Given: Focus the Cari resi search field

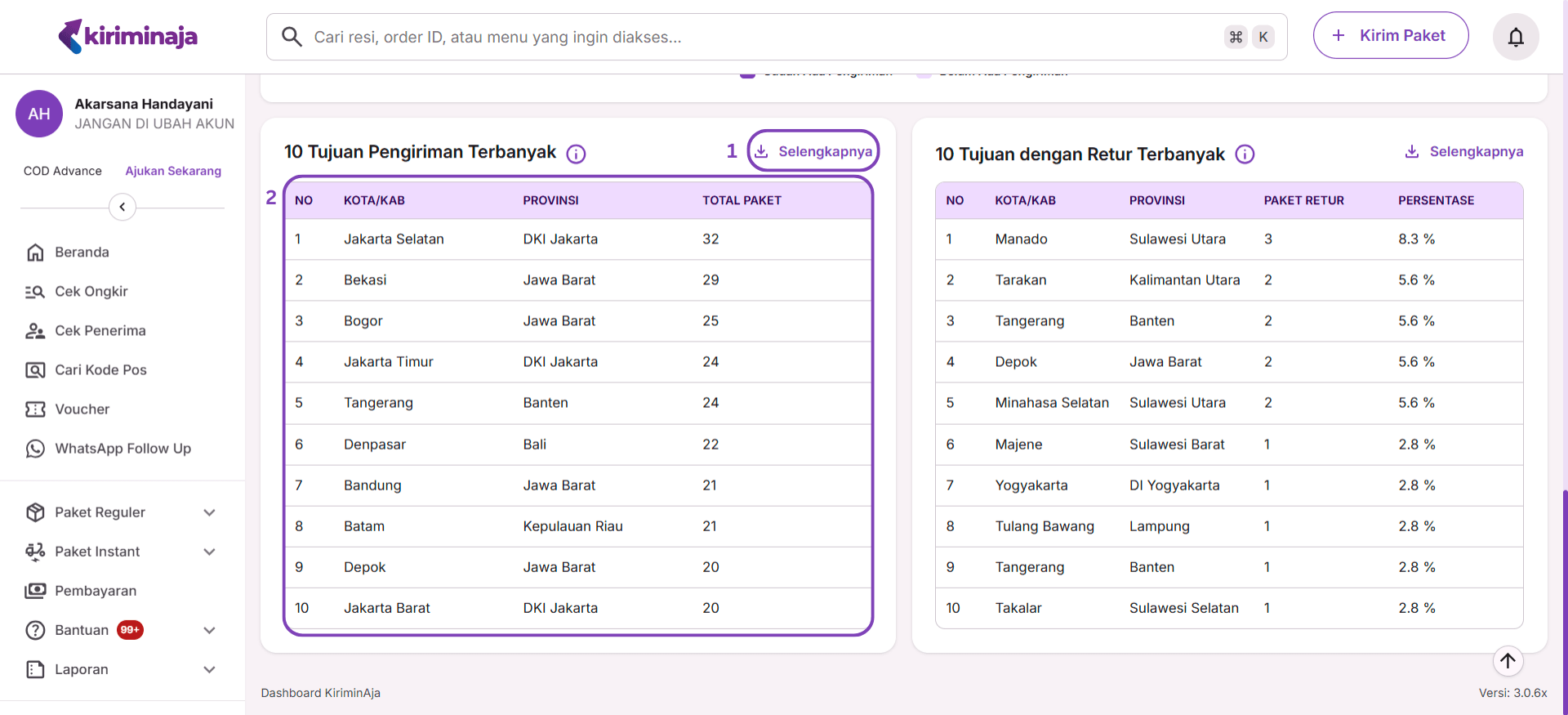Looking at the screenshot, I should pyautogui.click(x=759, y=37).
